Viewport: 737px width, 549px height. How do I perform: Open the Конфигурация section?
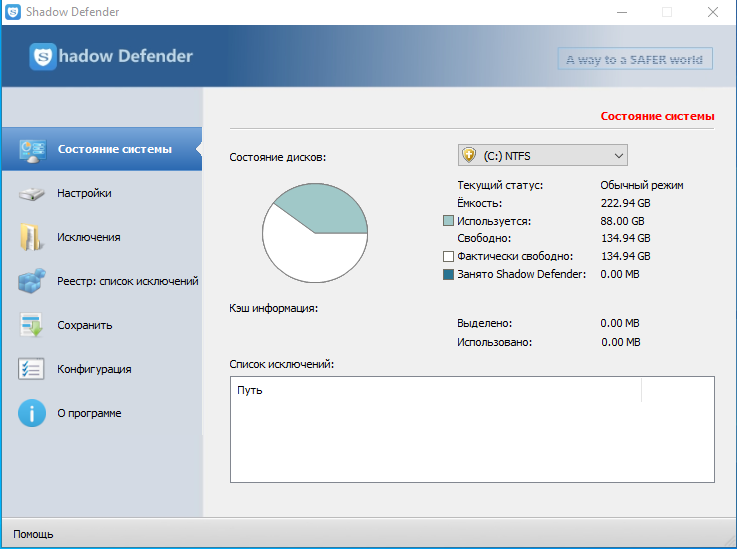coord(102,369)
